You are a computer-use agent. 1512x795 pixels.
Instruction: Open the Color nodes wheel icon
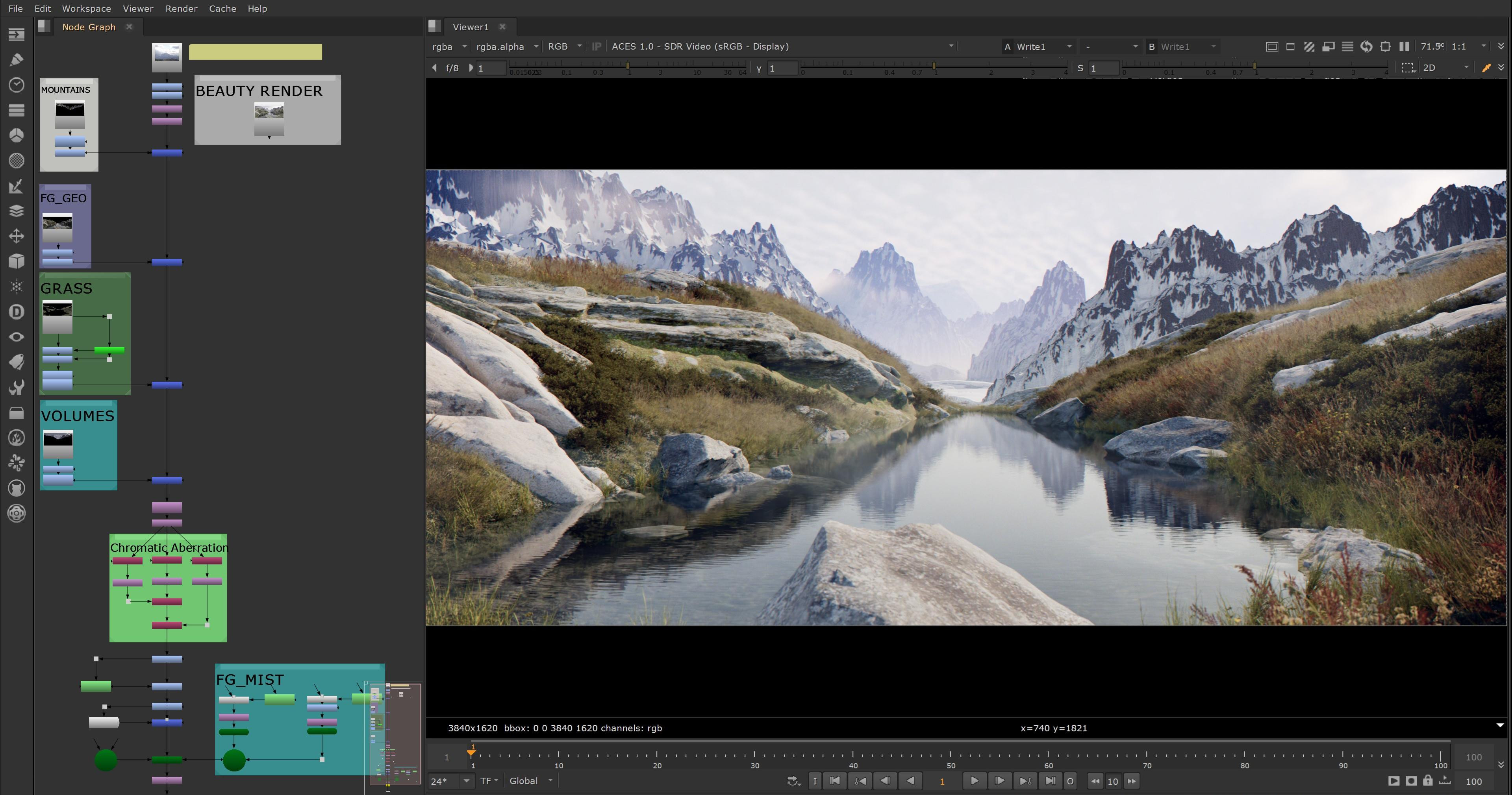17,135
